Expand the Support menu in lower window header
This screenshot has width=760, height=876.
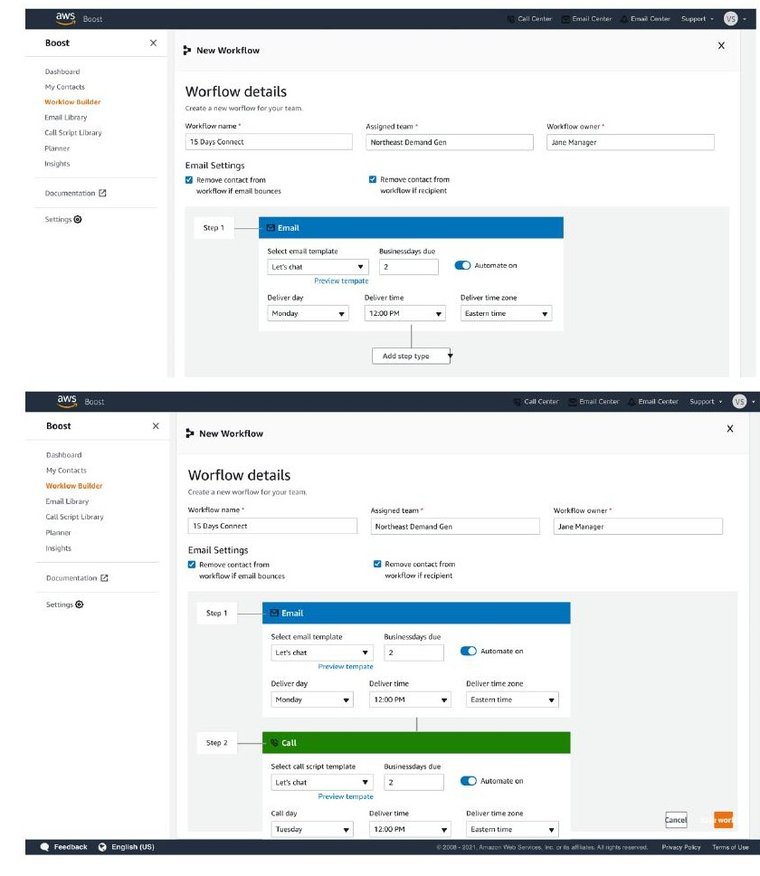click(705, 402)
